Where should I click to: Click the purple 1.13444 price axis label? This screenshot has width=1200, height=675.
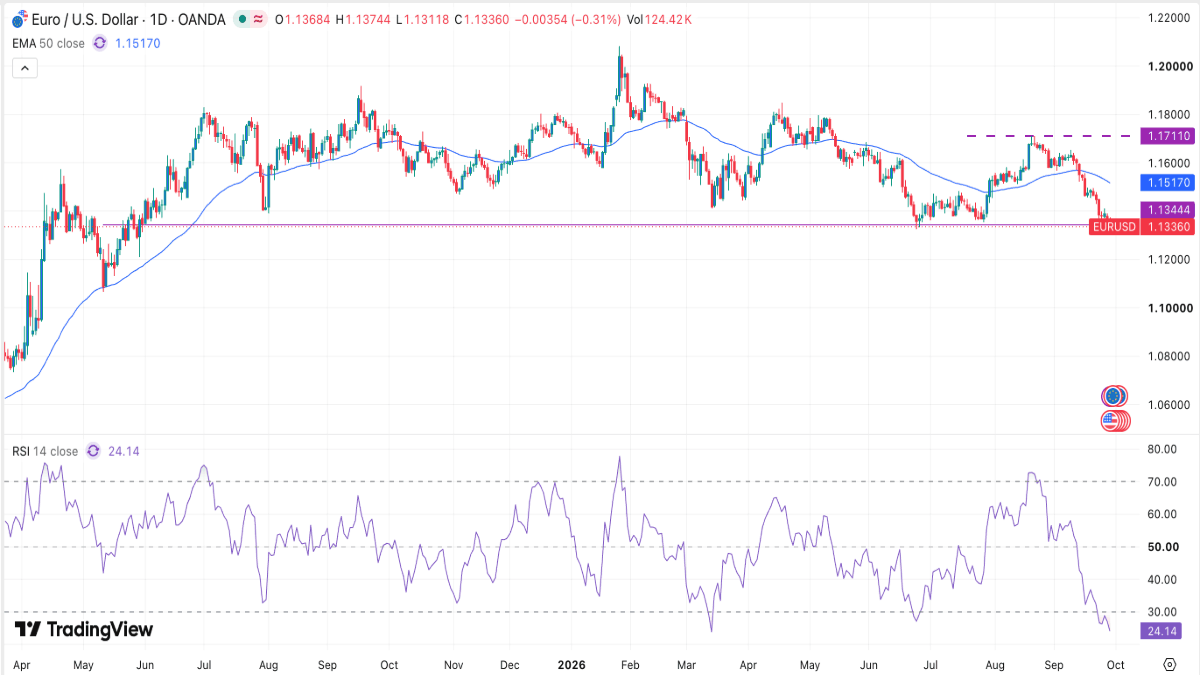[1169, 210]
